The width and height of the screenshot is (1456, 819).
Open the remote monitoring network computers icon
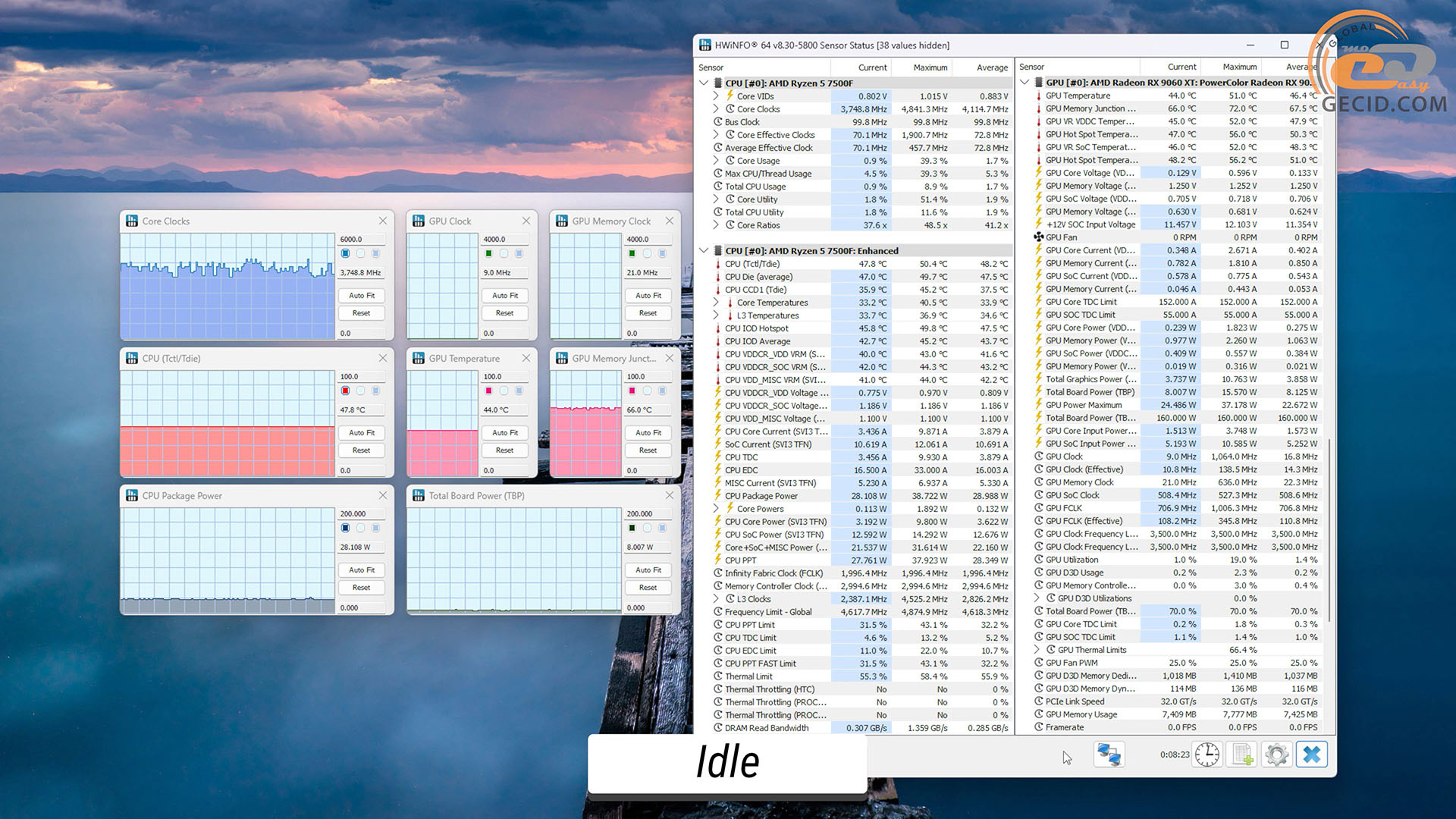pyautogui.click(x=1109, y=755)
